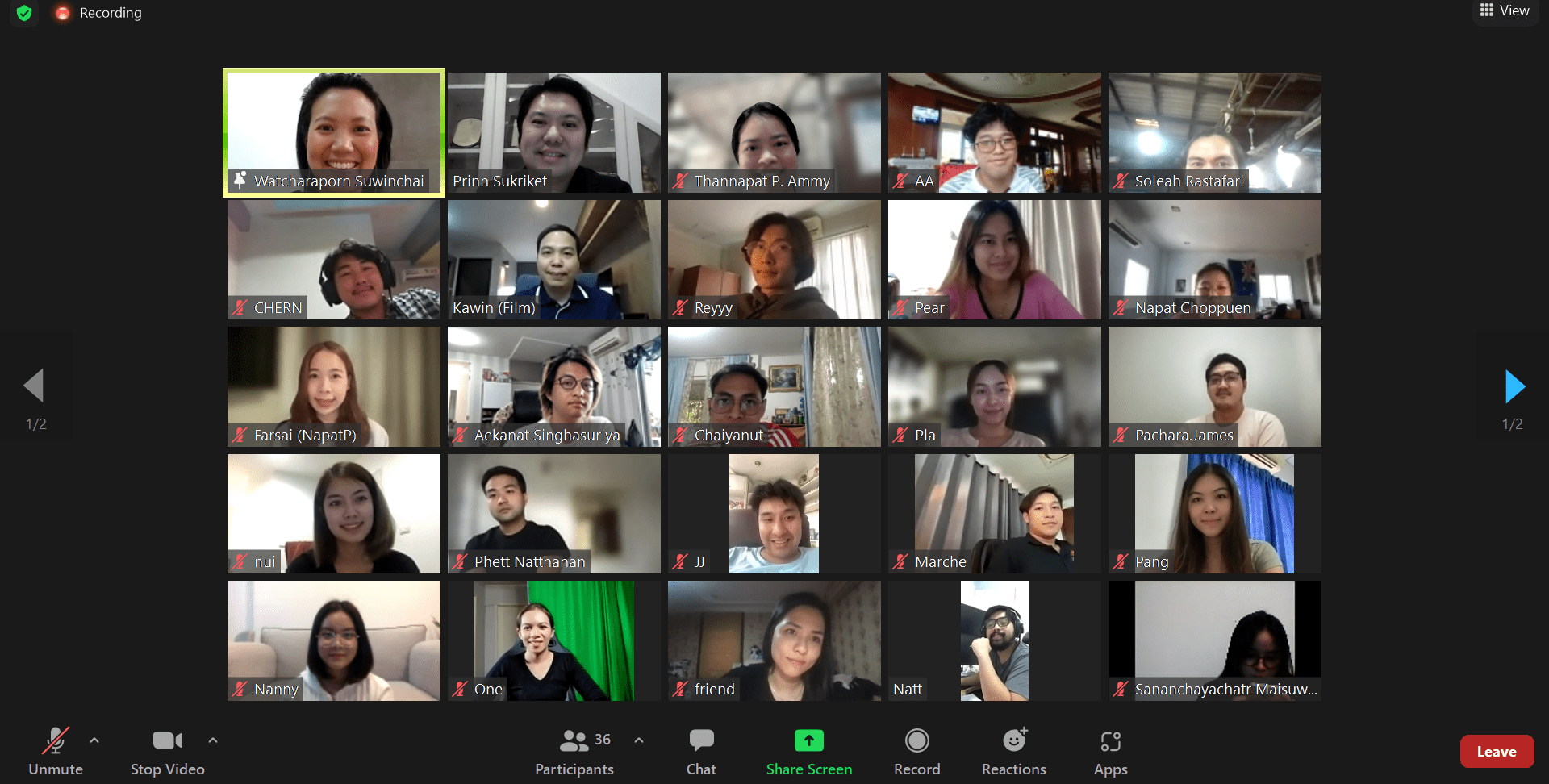The image size is (1549, 784).
Task: Open the View layout menu
Action: pyautogui.click(x=1505, y=10)
